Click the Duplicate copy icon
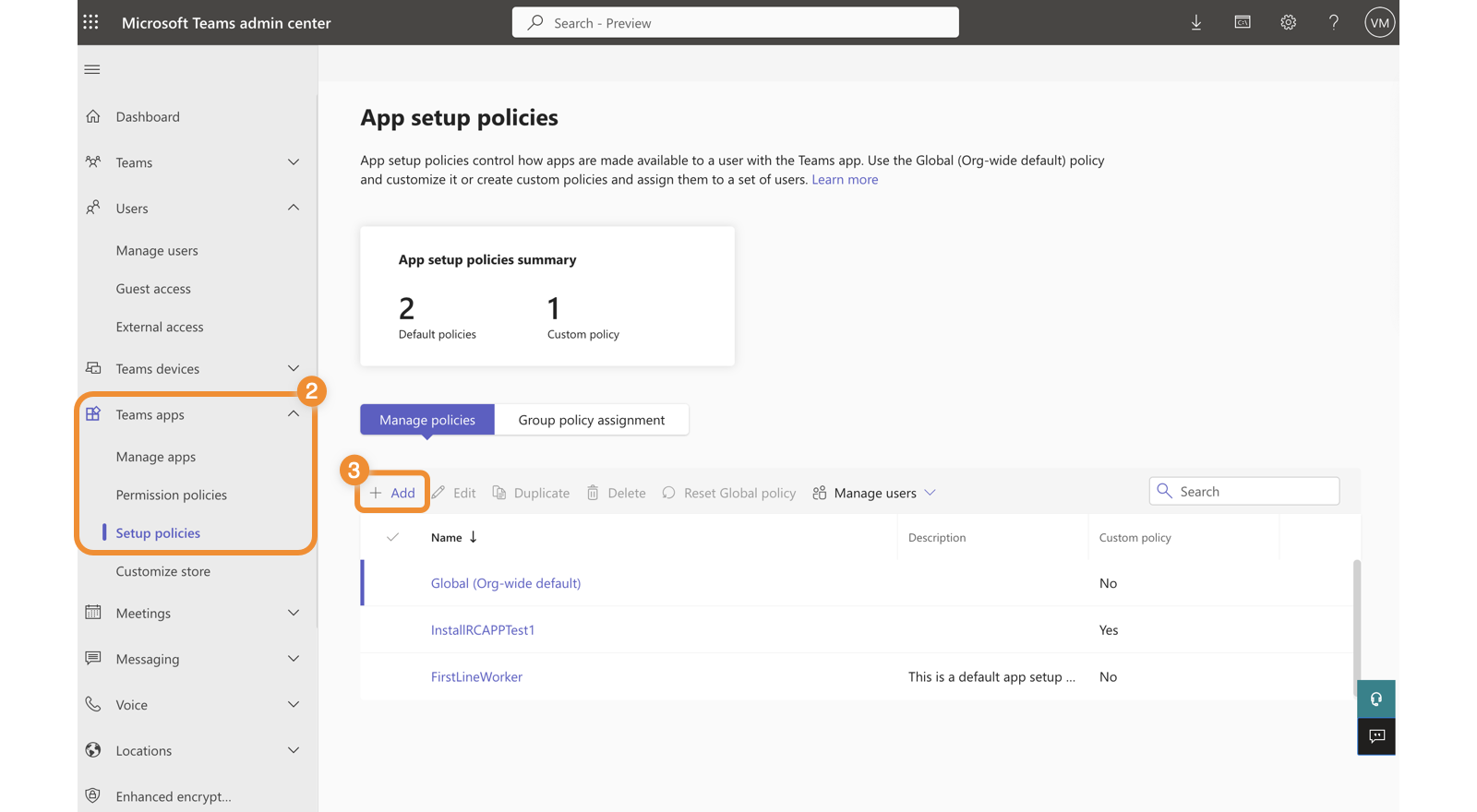 499,492
